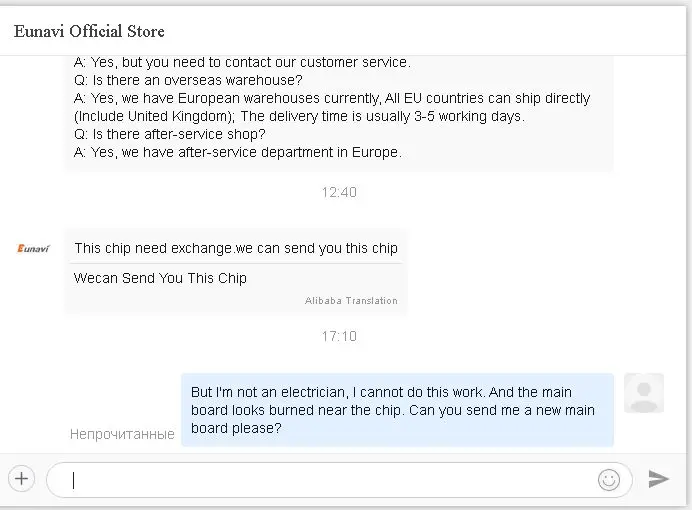Click the European warehouses answer text
Viewport: 692px width, 510px height.
[340, 98]
